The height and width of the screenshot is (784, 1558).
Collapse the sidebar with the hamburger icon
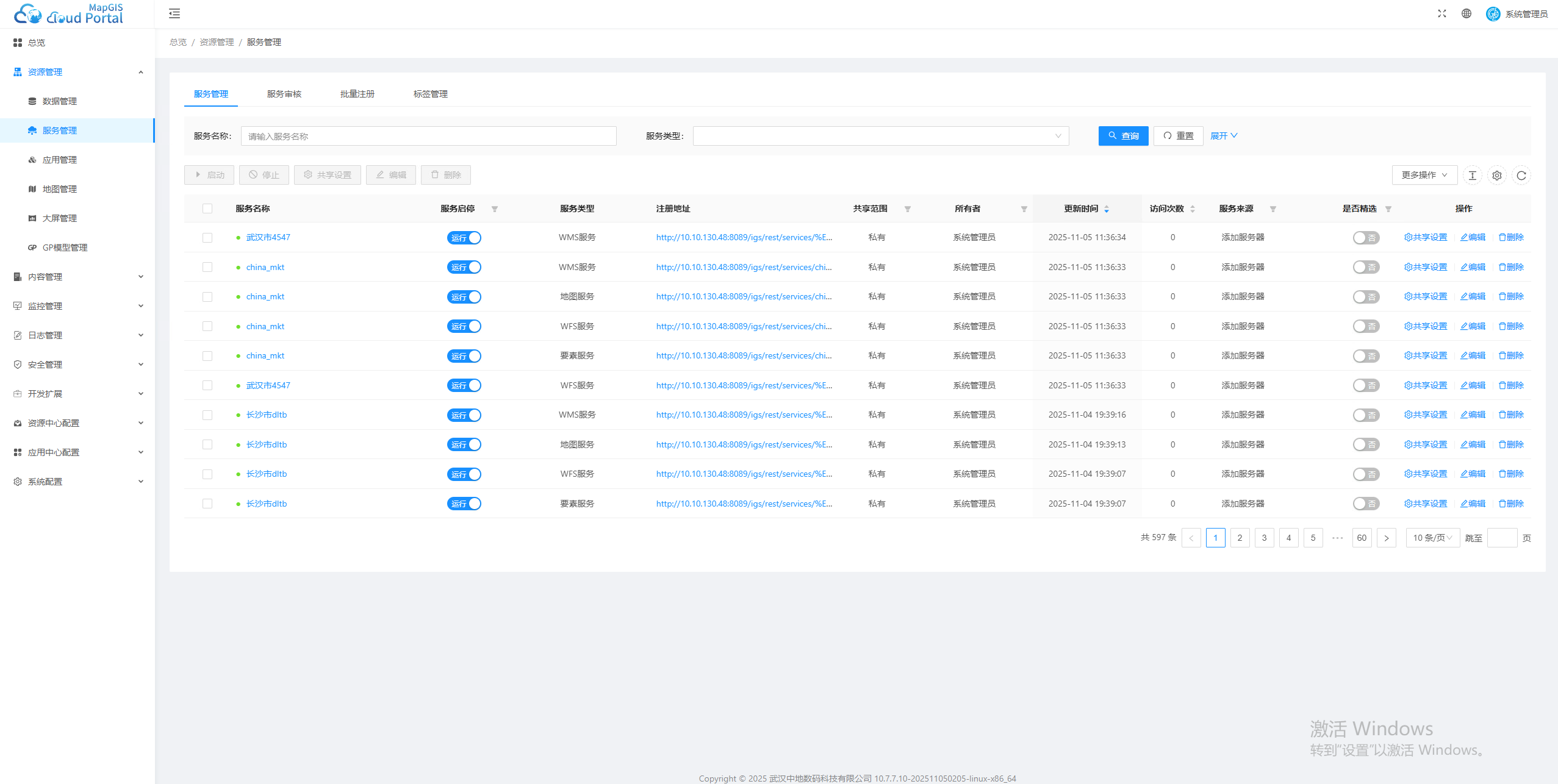point(174,13)
